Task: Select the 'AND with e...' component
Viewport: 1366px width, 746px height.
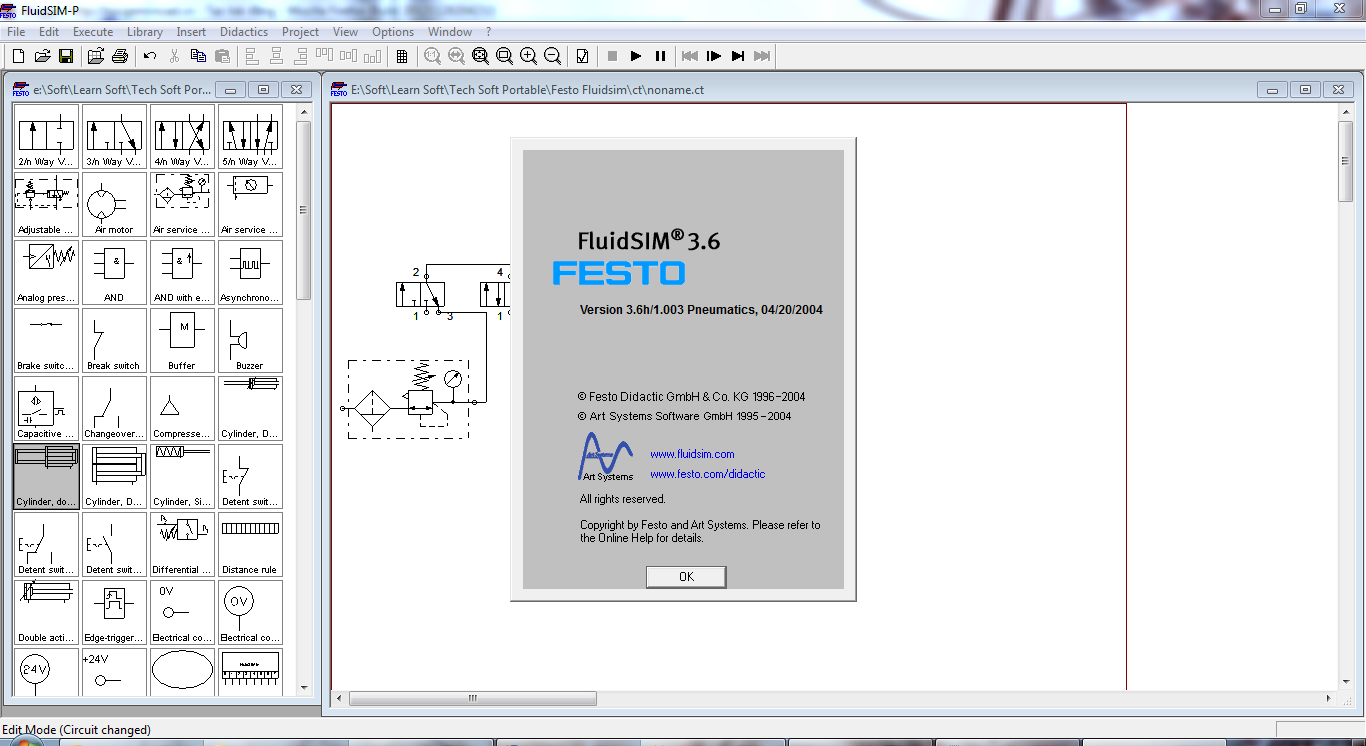Action: (182, 273)
